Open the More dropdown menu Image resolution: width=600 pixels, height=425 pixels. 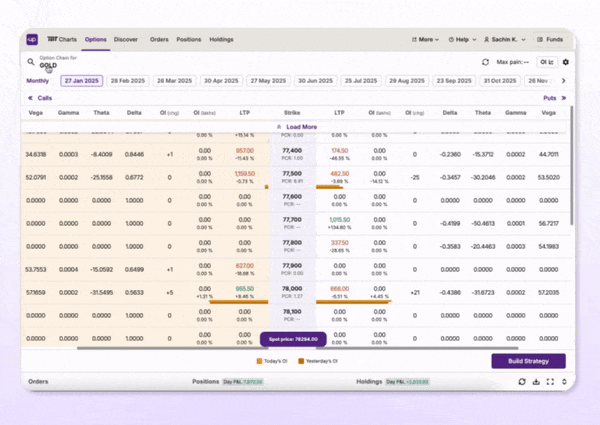tap(424, 40)
